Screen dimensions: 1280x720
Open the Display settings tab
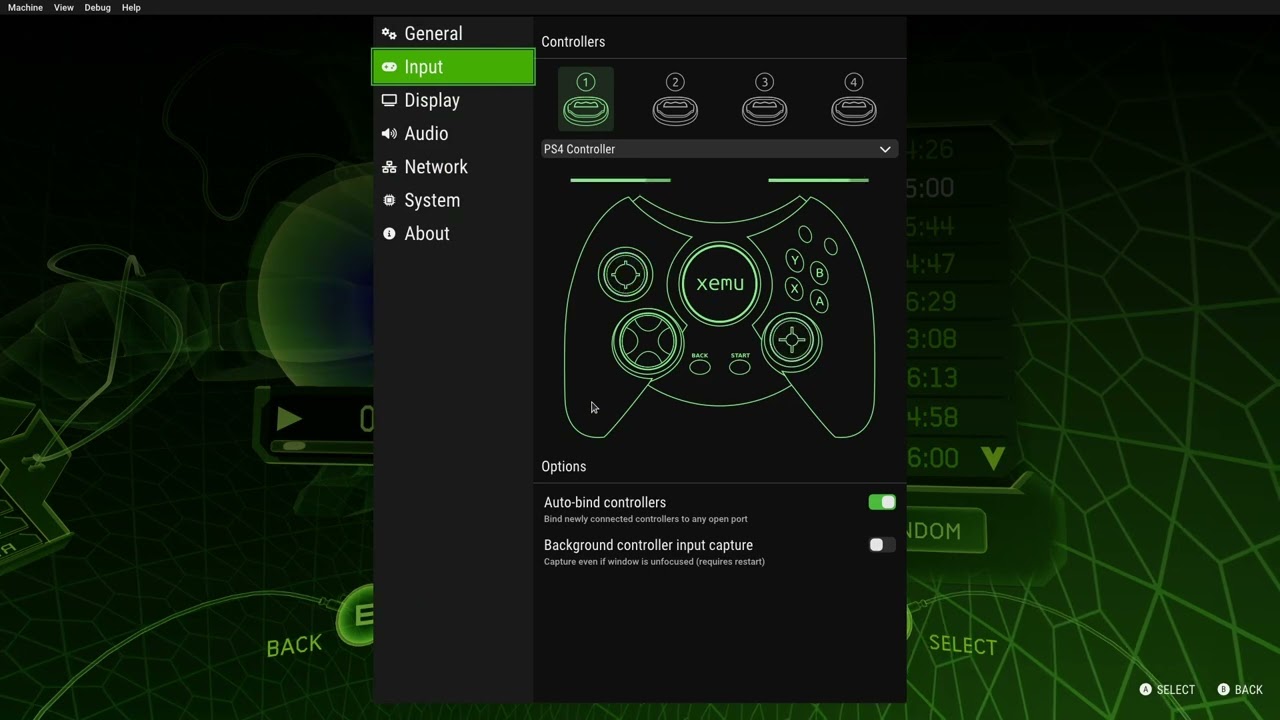(x=453, y=100)
